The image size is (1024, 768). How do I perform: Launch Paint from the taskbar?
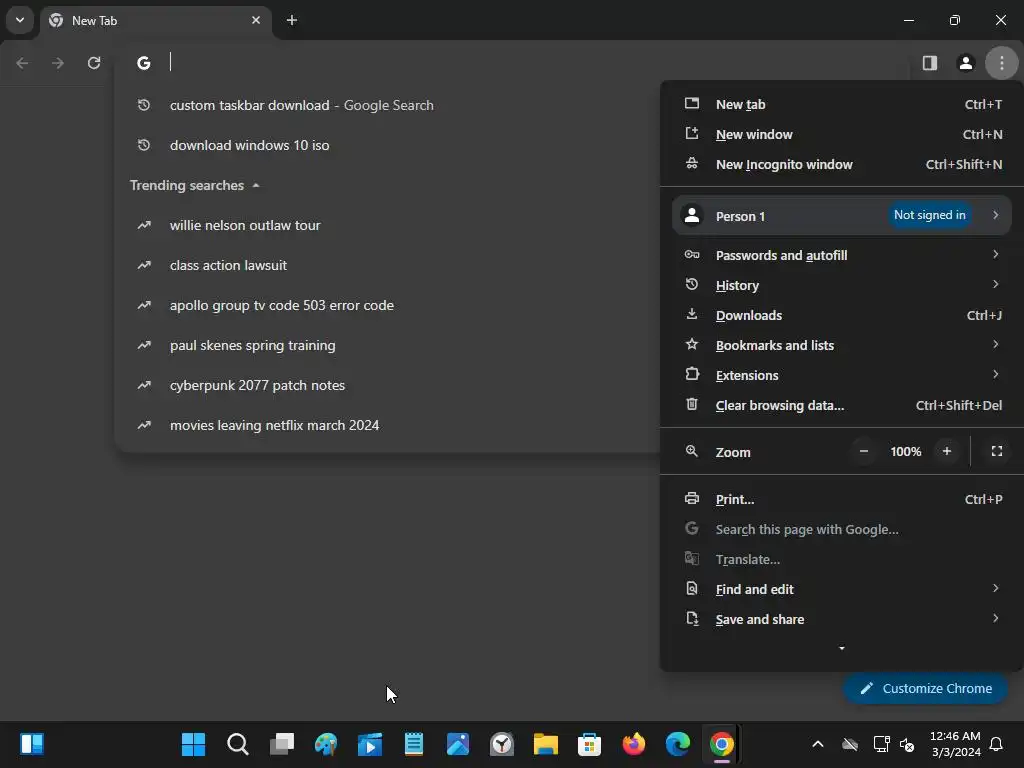pos(326,744)
